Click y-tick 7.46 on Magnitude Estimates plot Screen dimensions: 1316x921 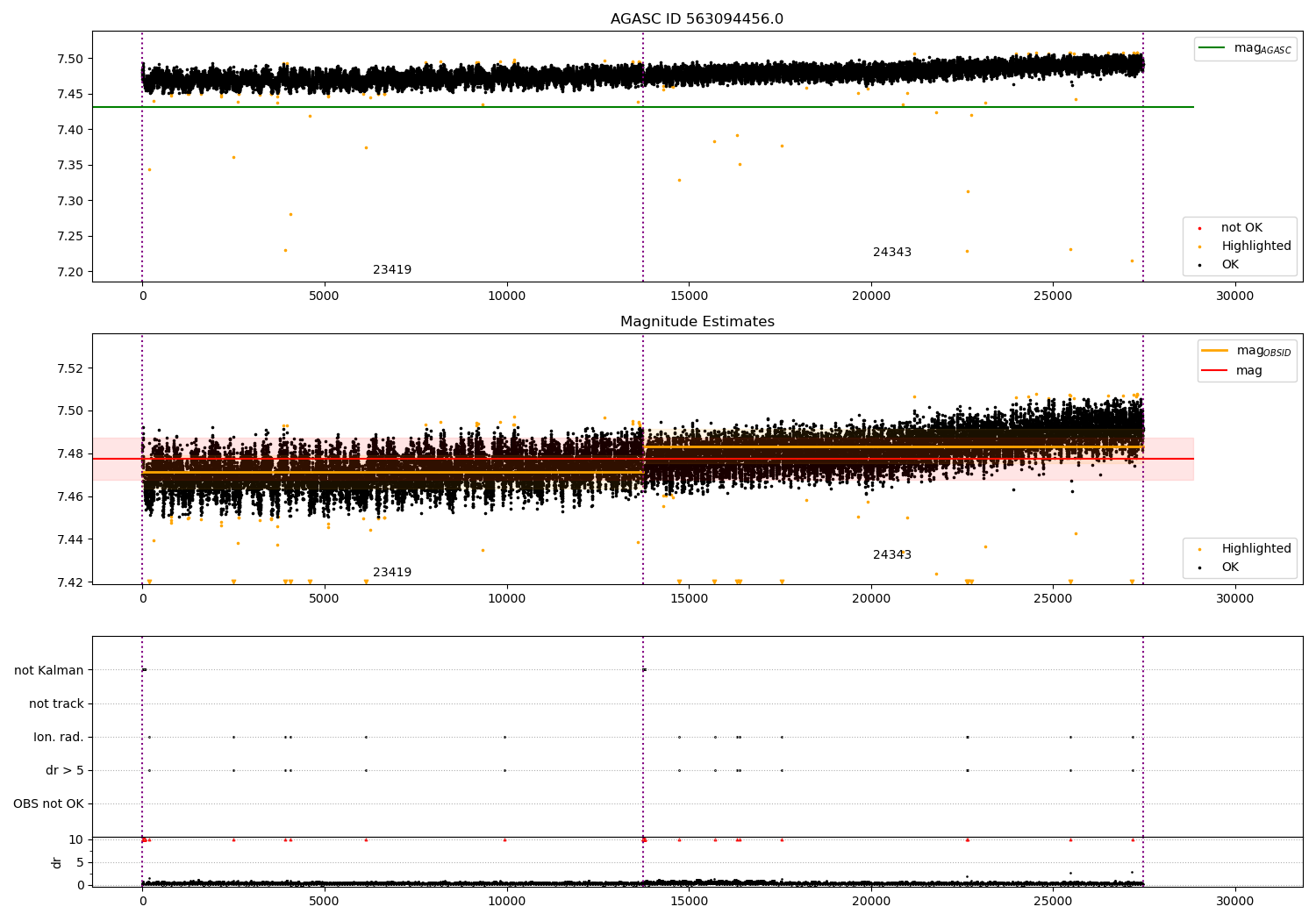70,497
